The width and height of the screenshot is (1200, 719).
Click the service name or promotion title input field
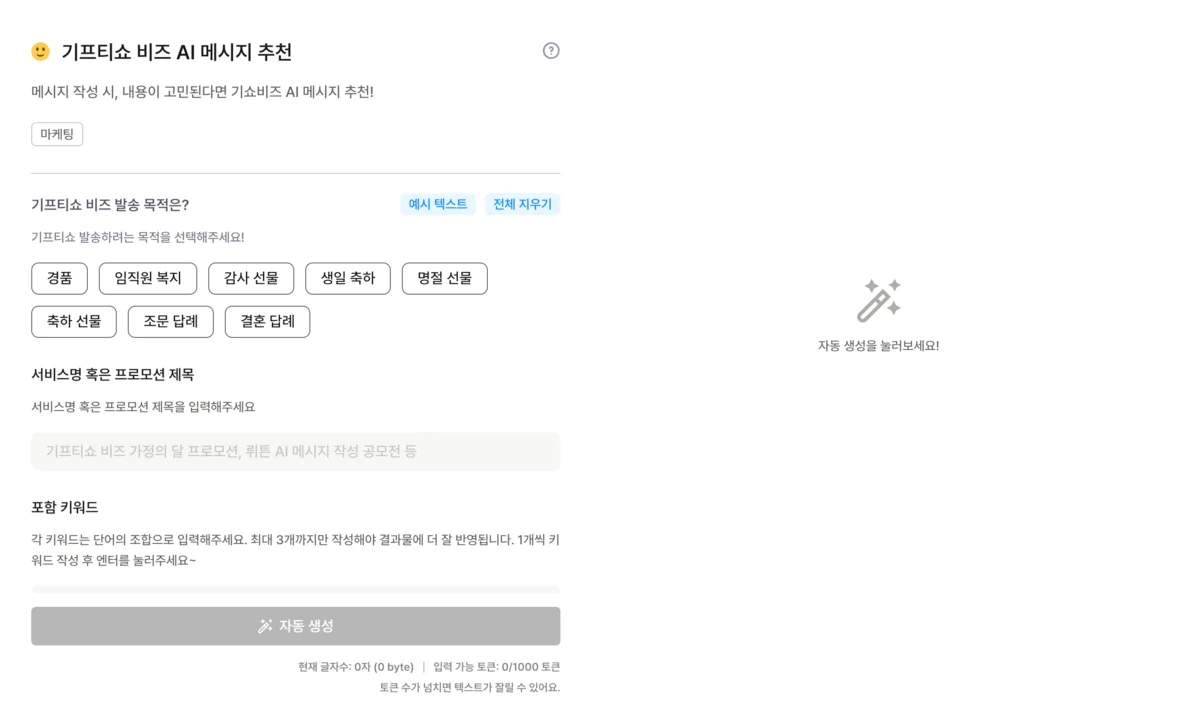(x=295, y=451)
